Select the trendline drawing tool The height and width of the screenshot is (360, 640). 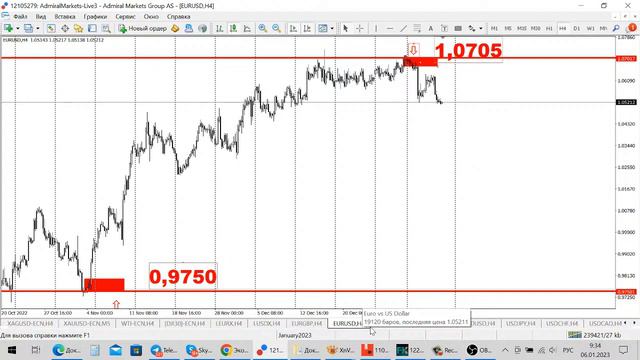pyautogui.click(x=403, y=28)
